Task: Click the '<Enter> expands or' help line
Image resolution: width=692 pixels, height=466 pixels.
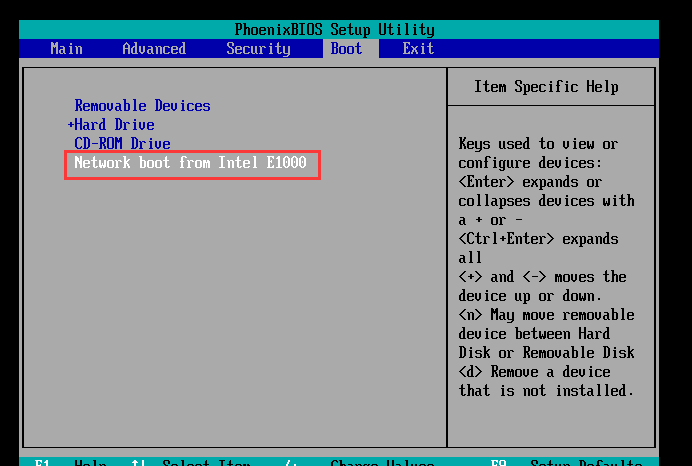Action: (x=530, y=182)
